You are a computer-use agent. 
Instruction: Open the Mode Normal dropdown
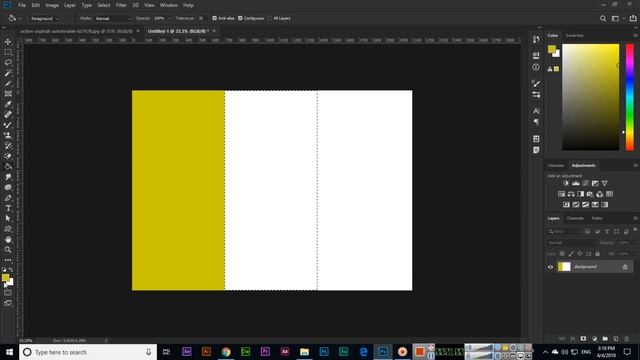(113, 18)
